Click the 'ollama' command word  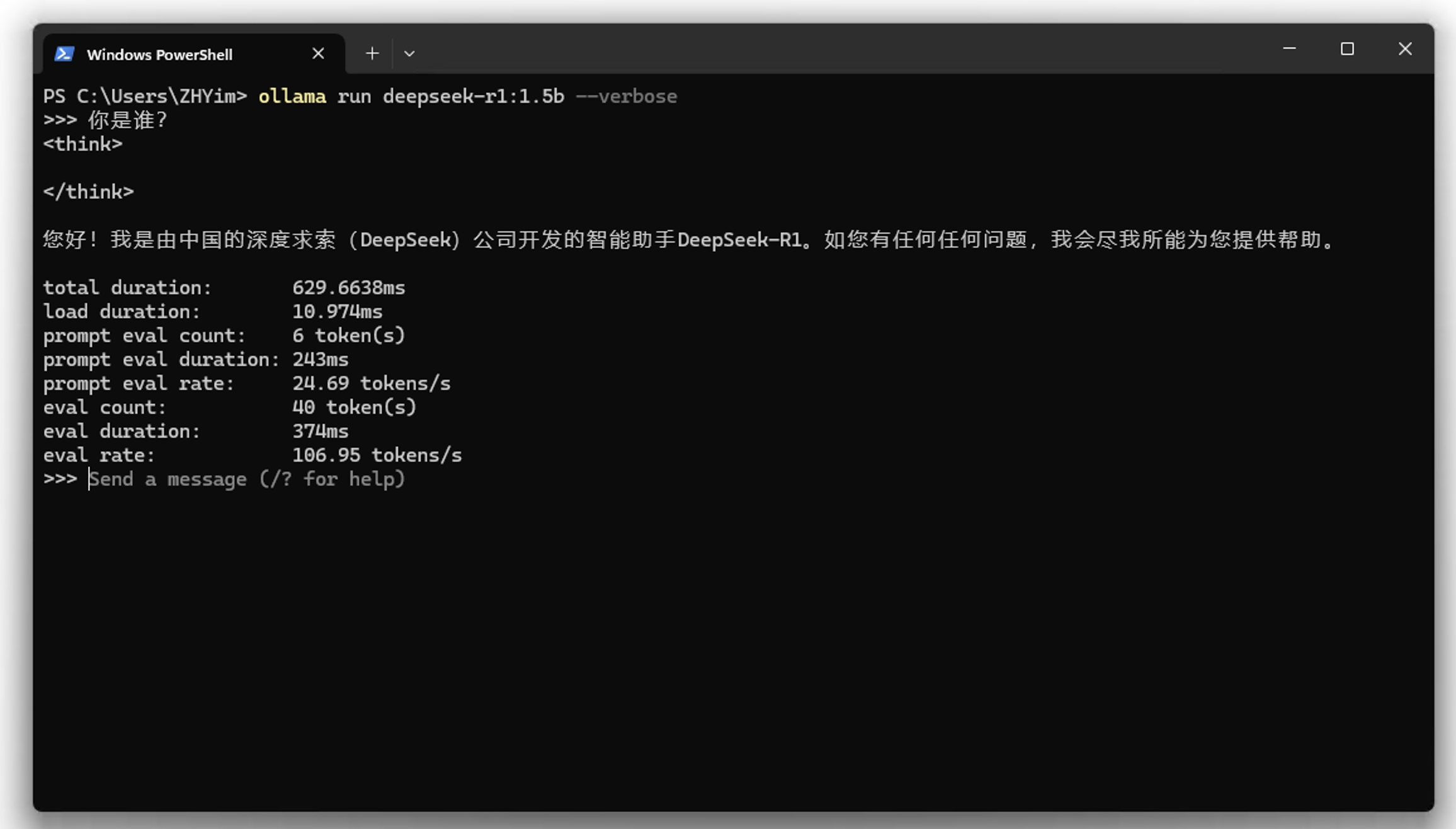[292, 96]
